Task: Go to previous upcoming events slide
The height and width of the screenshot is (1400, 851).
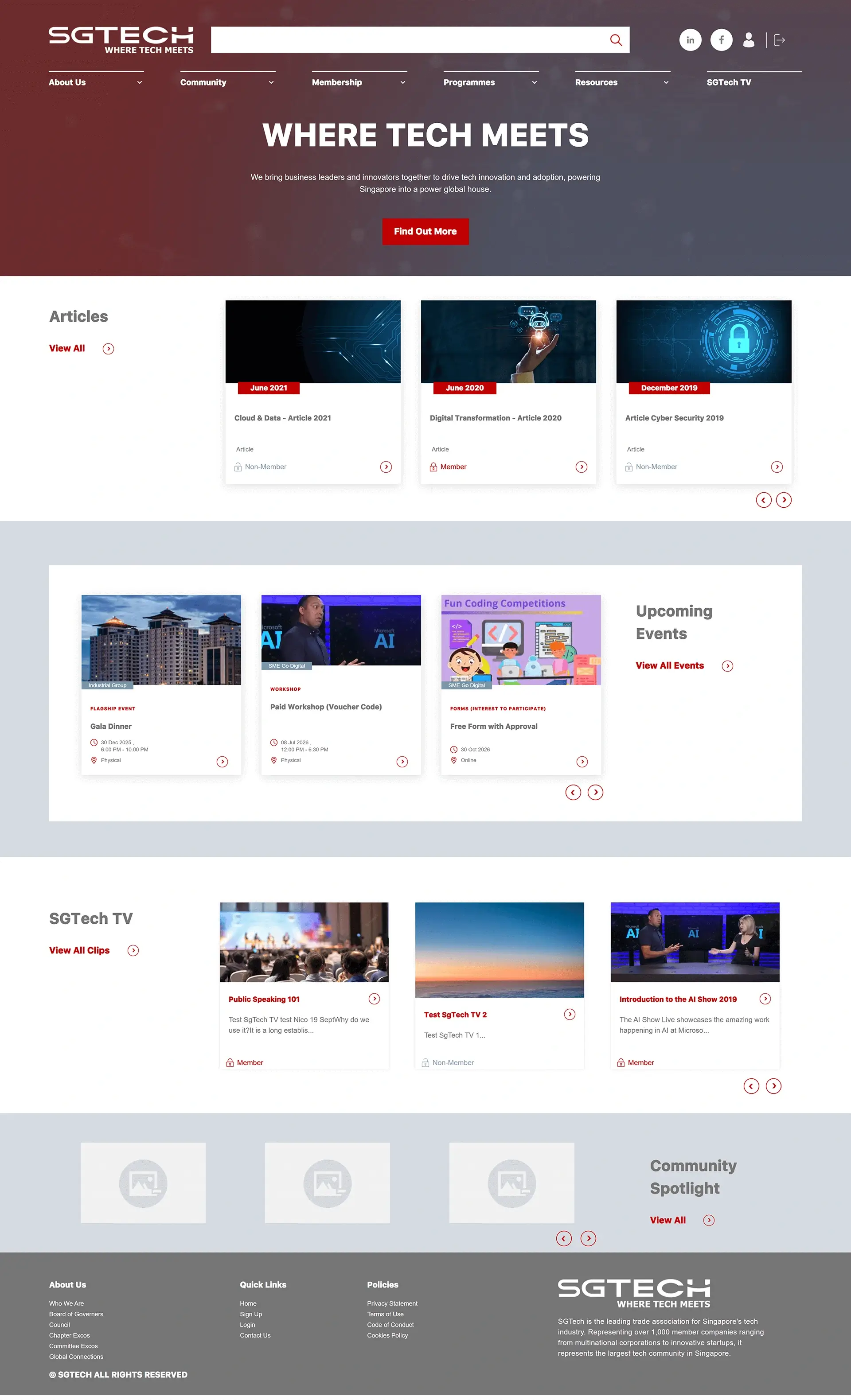Action: tap(573, 792)
